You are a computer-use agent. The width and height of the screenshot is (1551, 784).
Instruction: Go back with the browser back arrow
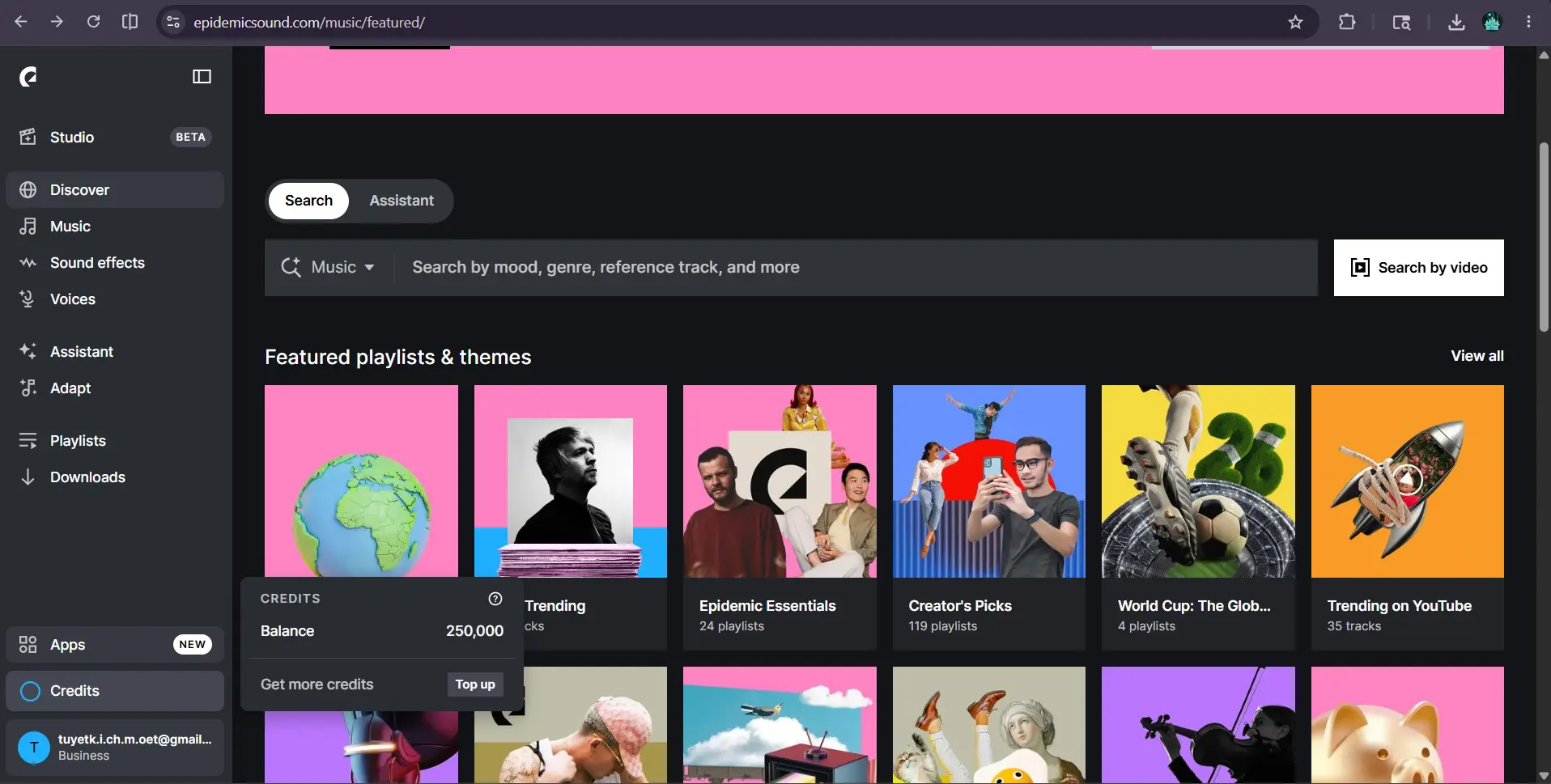point(21,22)
